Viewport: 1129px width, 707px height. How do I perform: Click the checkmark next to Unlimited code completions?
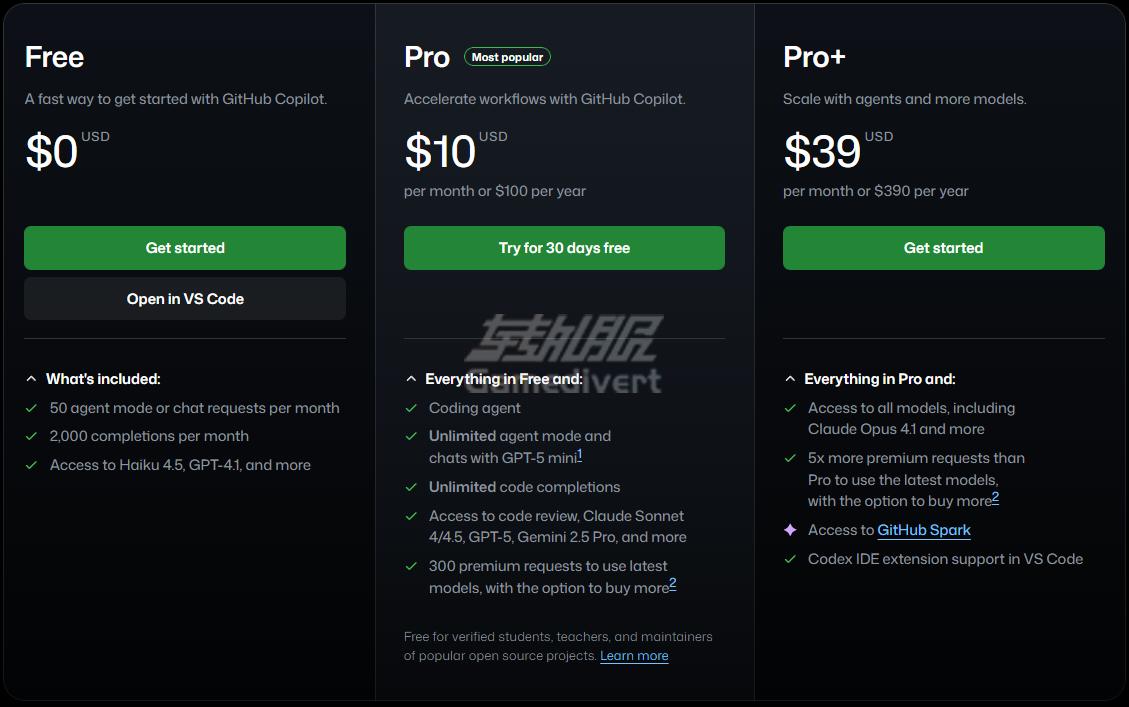[x=411, y=487]
